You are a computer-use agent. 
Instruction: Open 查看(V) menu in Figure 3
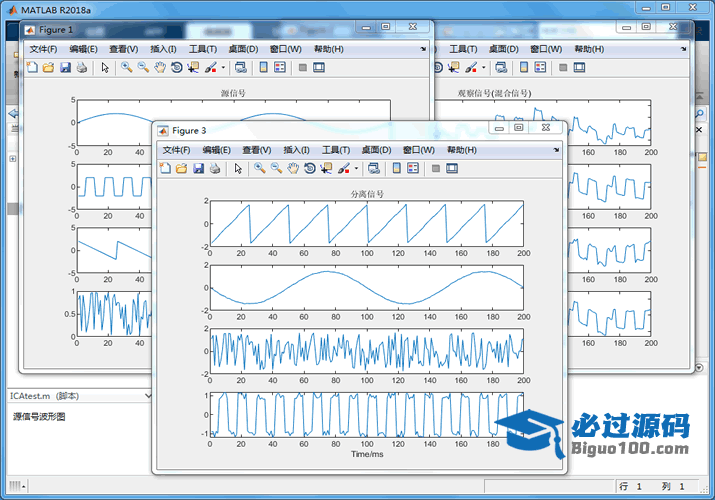click(257, 150)
